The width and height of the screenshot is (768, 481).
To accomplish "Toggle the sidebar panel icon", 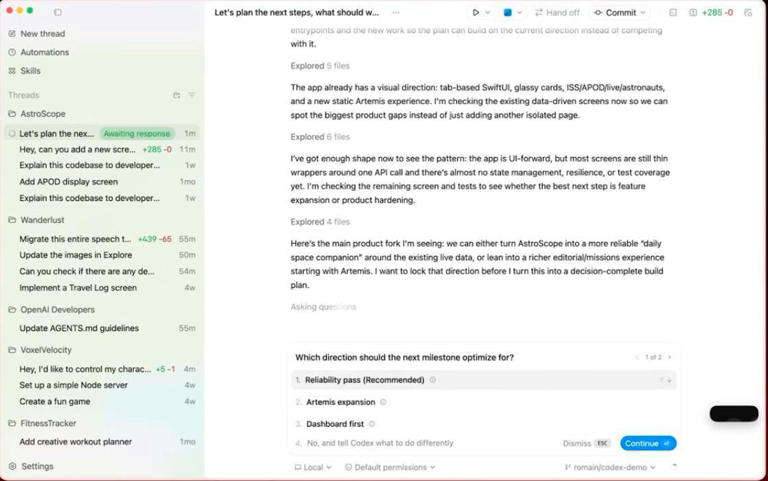I will [57, 12].
